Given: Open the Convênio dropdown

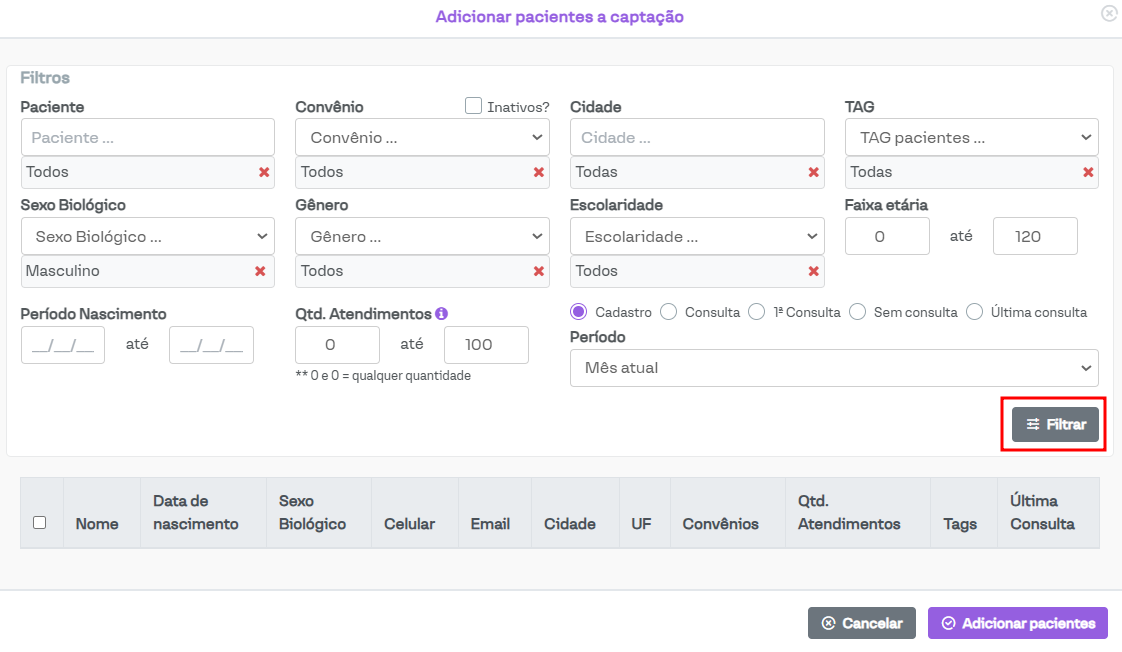Looking at the screenshot, I should pyautogui.click(x=422, y=138).
